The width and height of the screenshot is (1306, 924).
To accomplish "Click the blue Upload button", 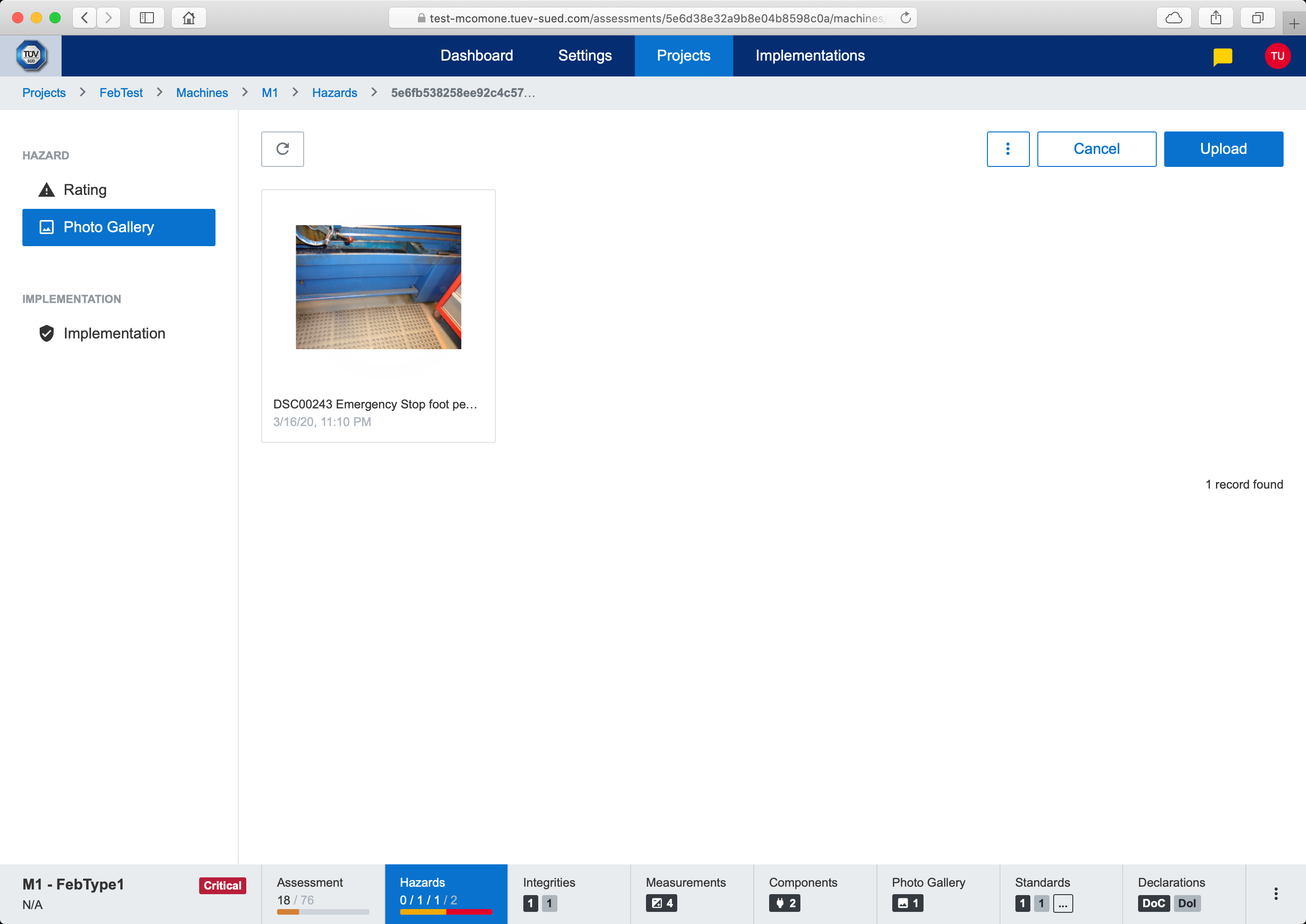I will pos(1223,149).
